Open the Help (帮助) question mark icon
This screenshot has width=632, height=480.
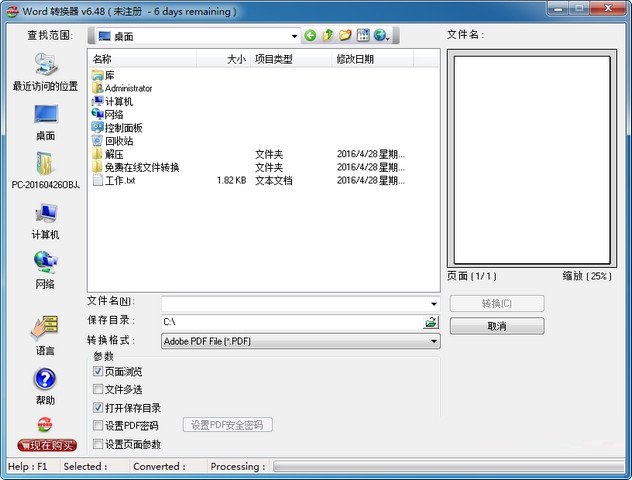(x=45, y=386)
